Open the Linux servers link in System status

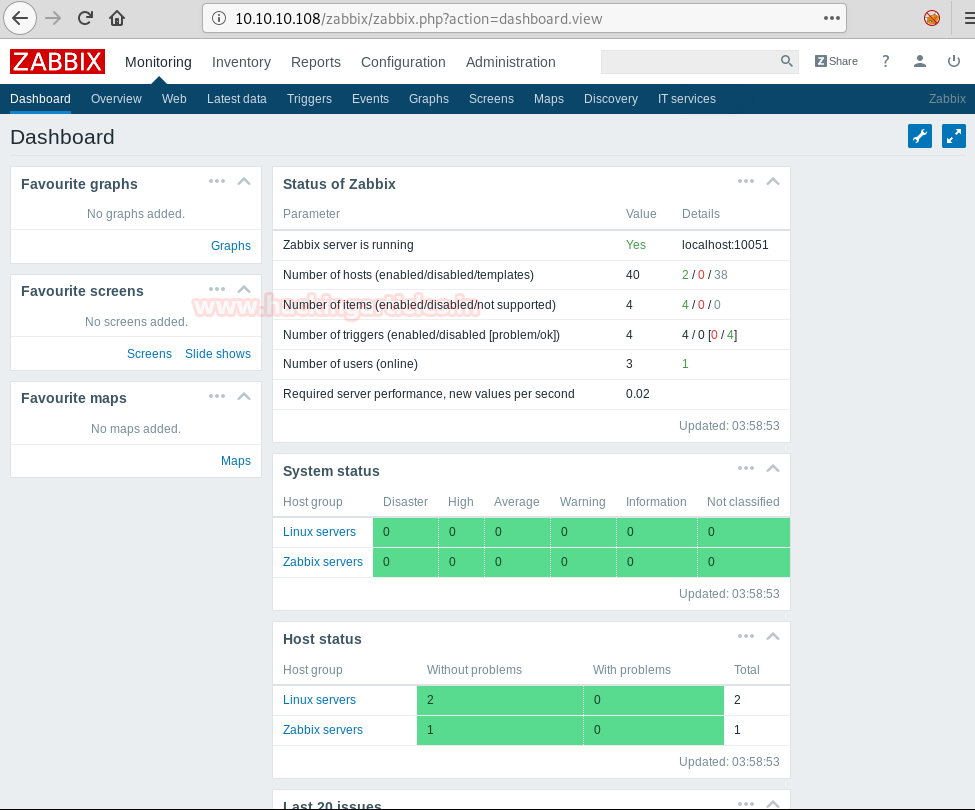pos(319,532)
